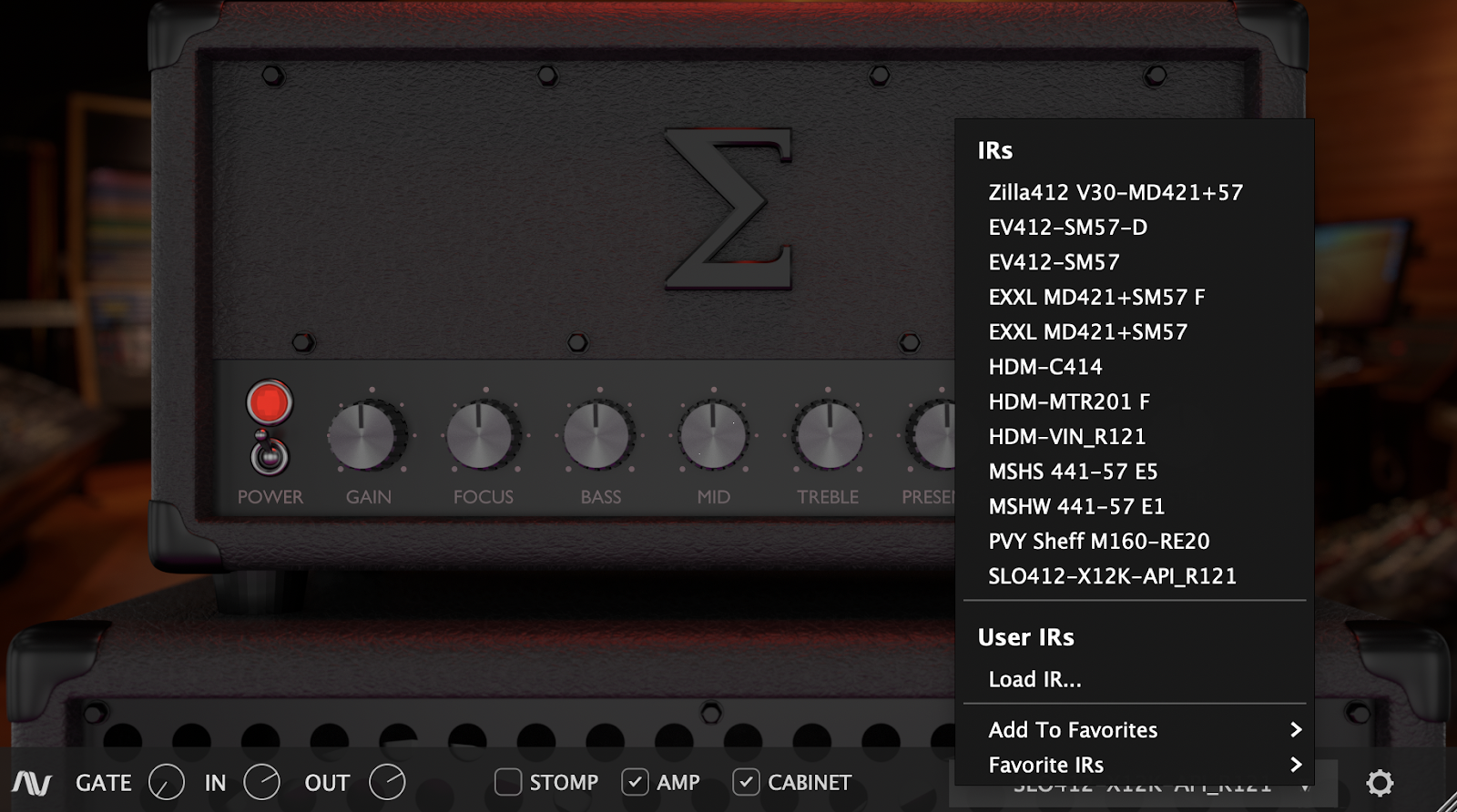Click the TREBLE knob
The height and width of the screenshot is (812, 1457).
(x=829, y=436)
